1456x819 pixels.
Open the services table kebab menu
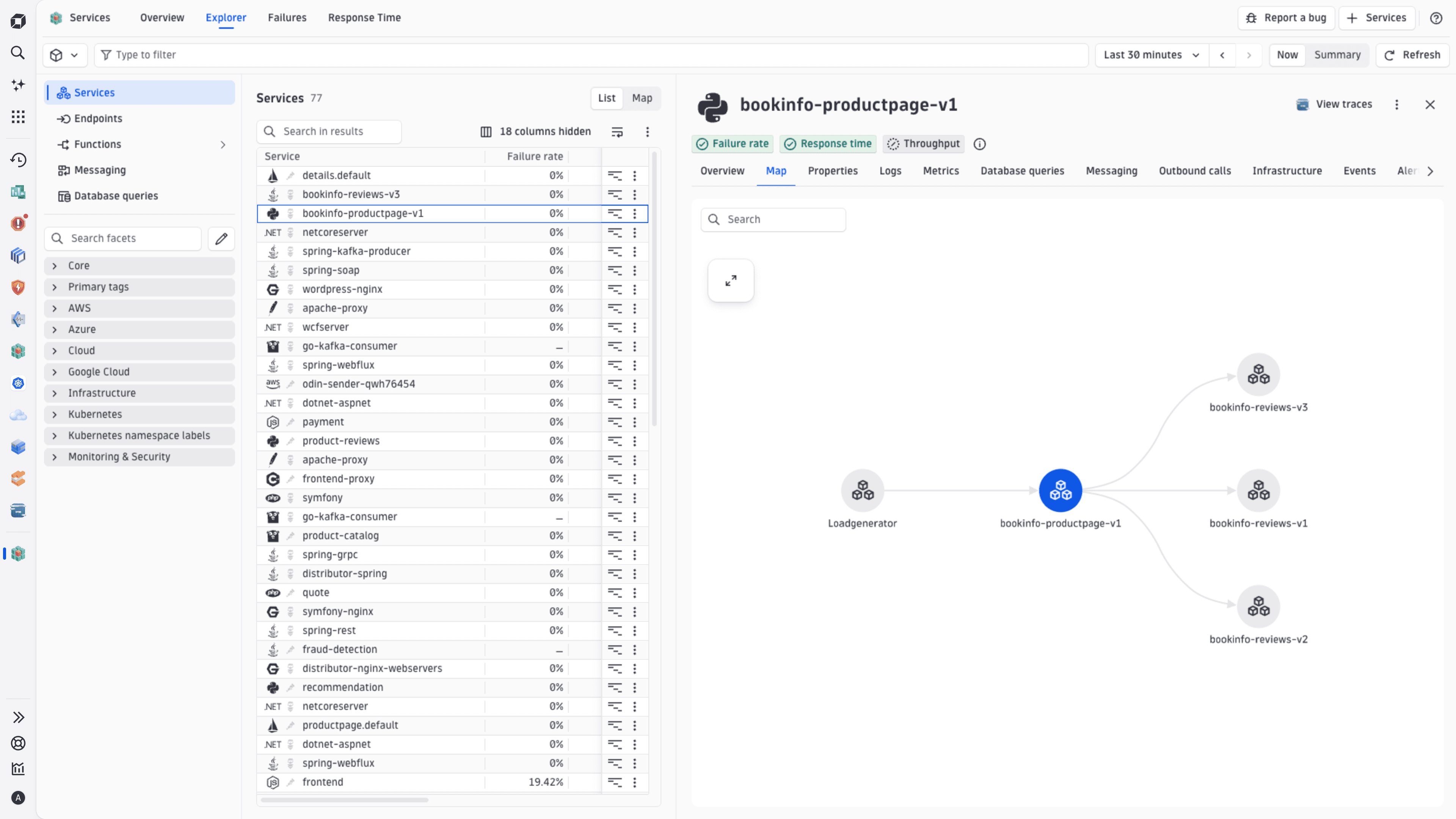pyautogui.click(x=648, y=132)
